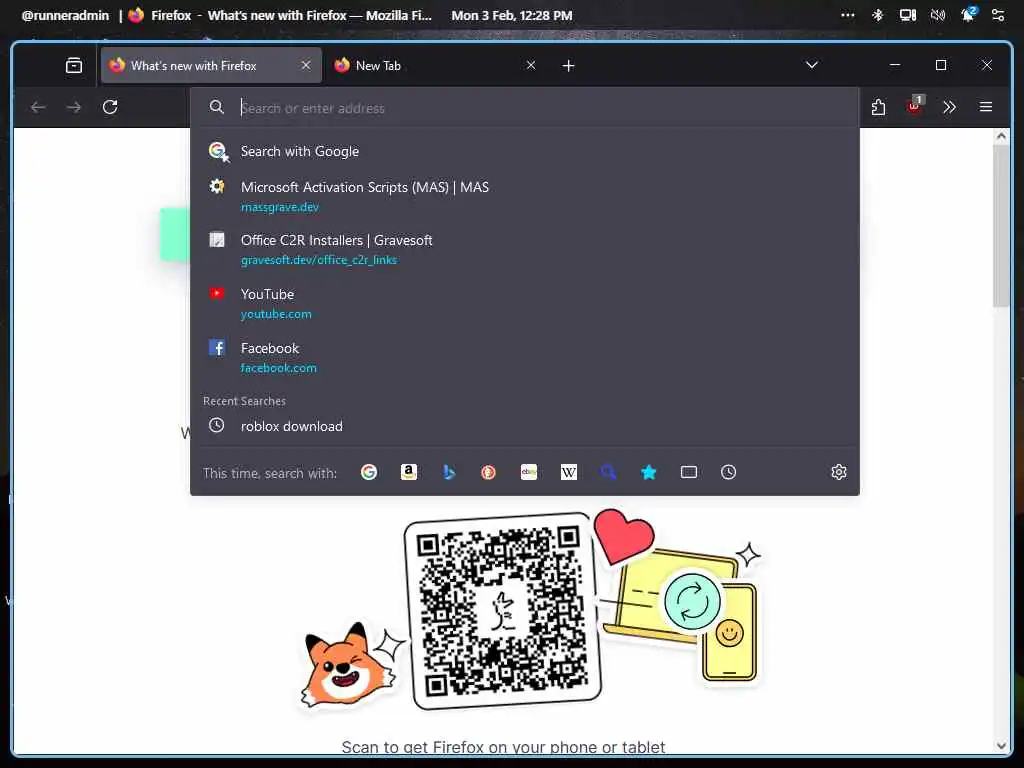The width and height of the screenshot is (1024, 768).
Task: Open Microsoft Activation Scripts (MAS) suggestion
Action: point(524,196)
